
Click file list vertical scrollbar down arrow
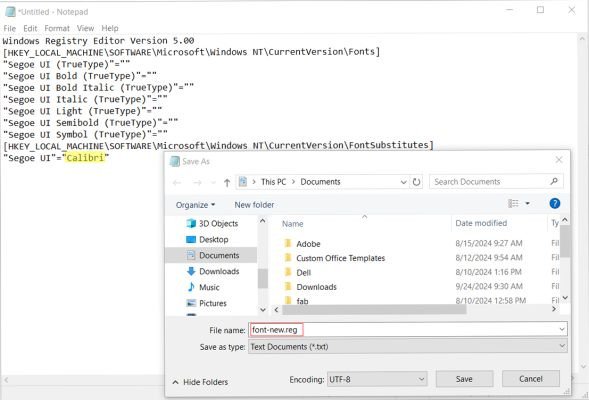click(565, 298)
